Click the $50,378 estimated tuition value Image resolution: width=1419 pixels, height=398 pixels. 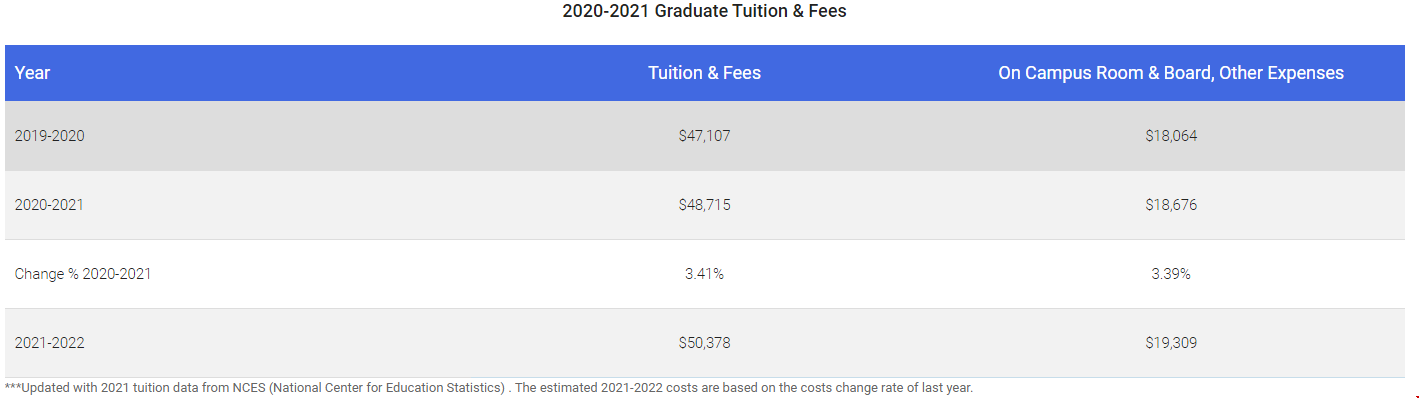704,343
